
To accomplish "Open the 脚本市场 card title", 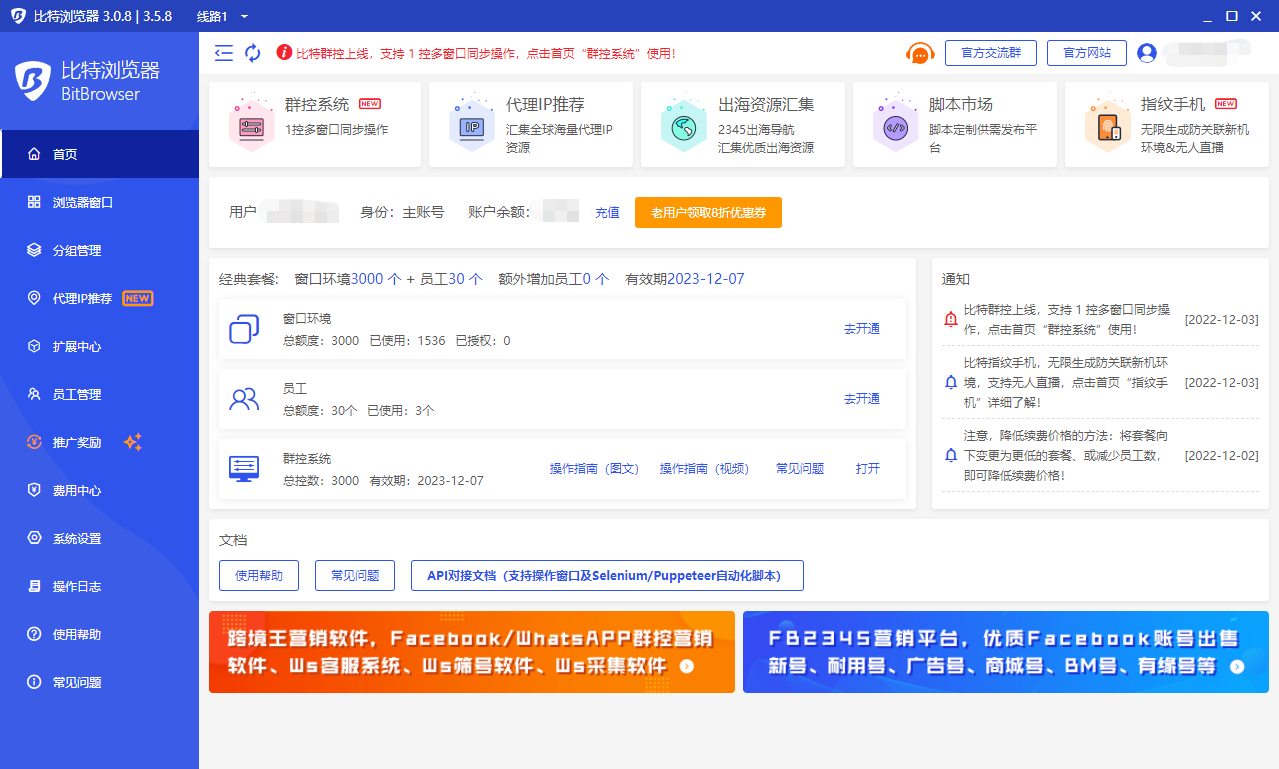I will [961, 104].
